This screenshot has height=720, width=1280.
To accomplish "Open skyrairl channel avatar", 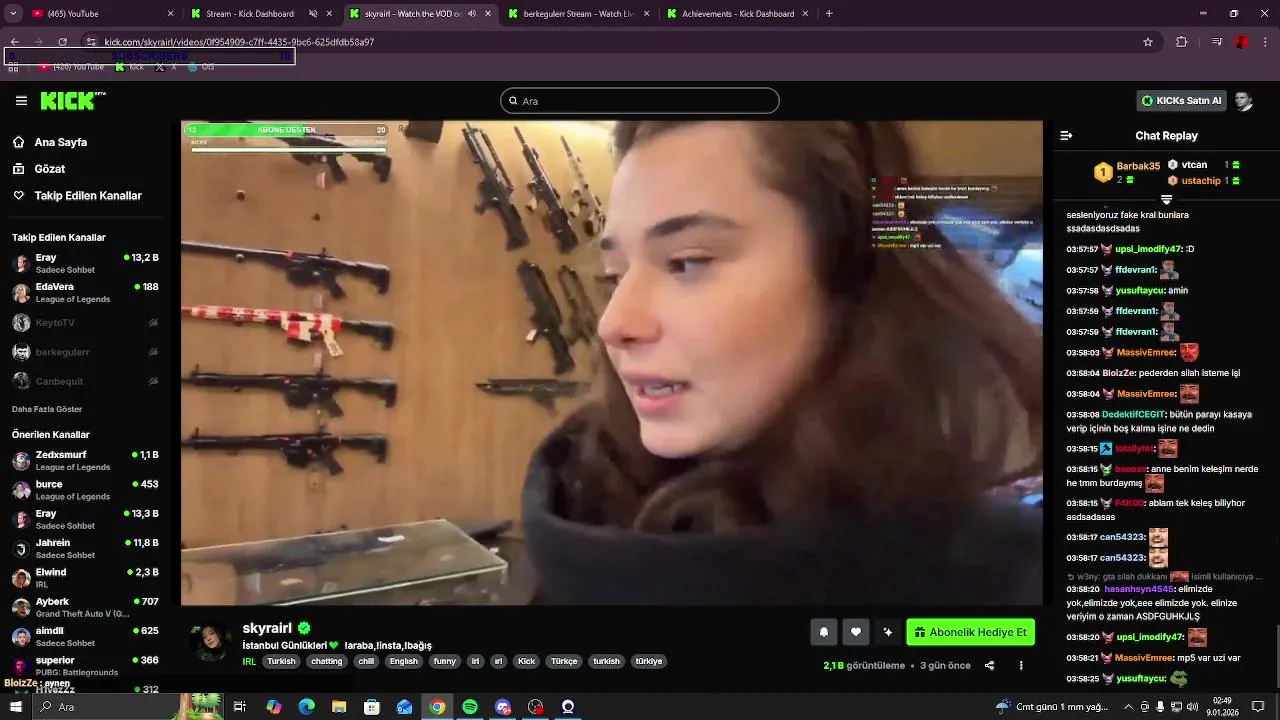I will [x=211, y=641].
